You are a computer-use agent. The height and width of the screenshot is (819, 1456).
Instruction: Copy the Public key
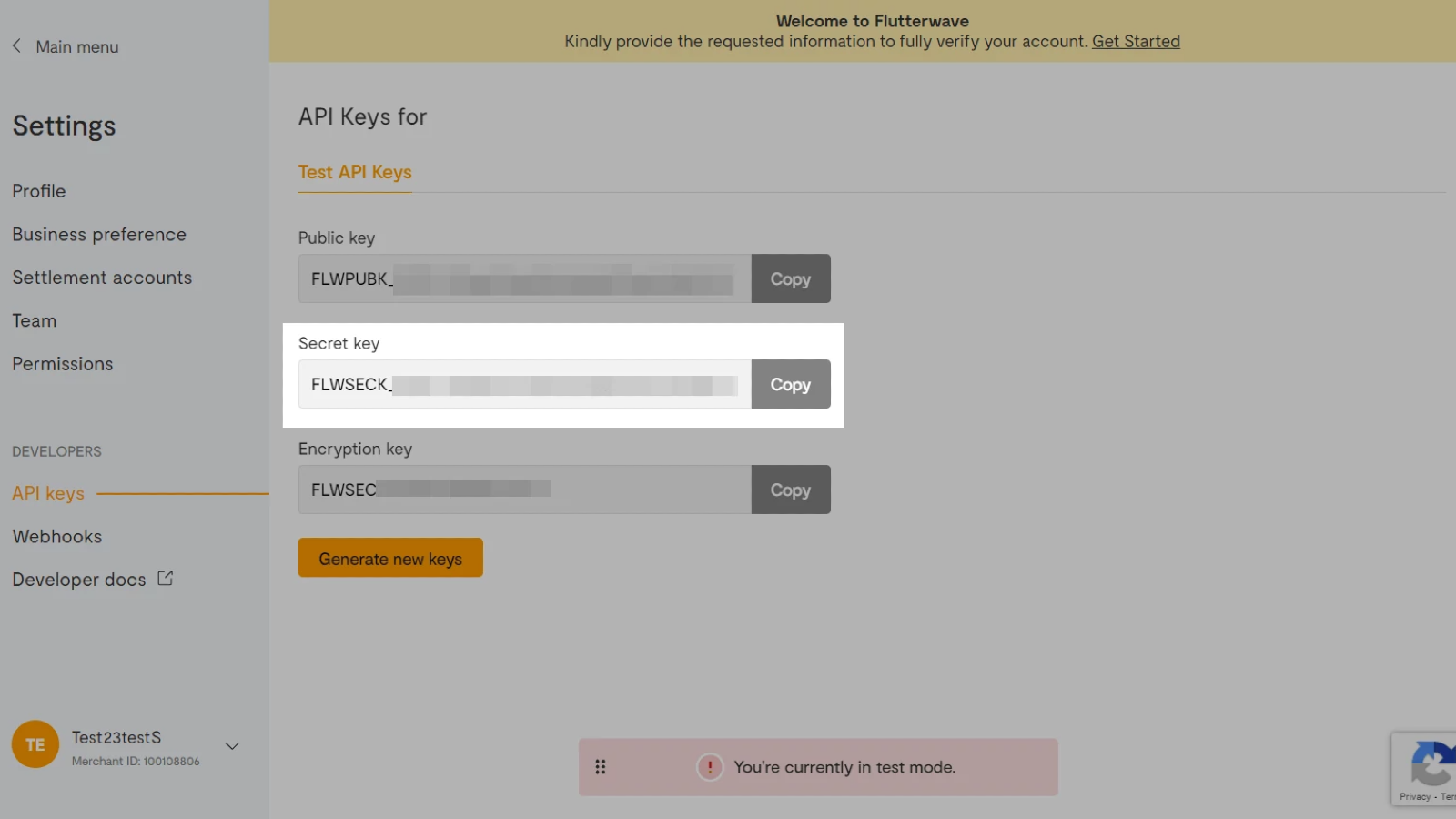[x=790, y=279]
